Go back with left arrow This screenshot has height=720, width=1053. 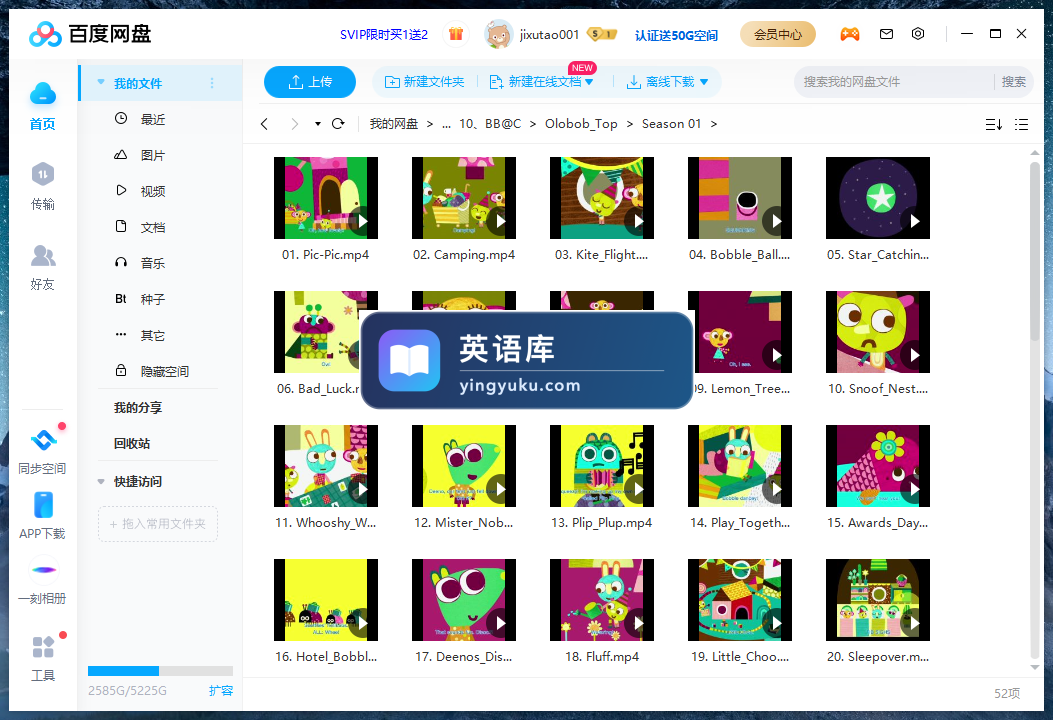click(x=265, y=124)
